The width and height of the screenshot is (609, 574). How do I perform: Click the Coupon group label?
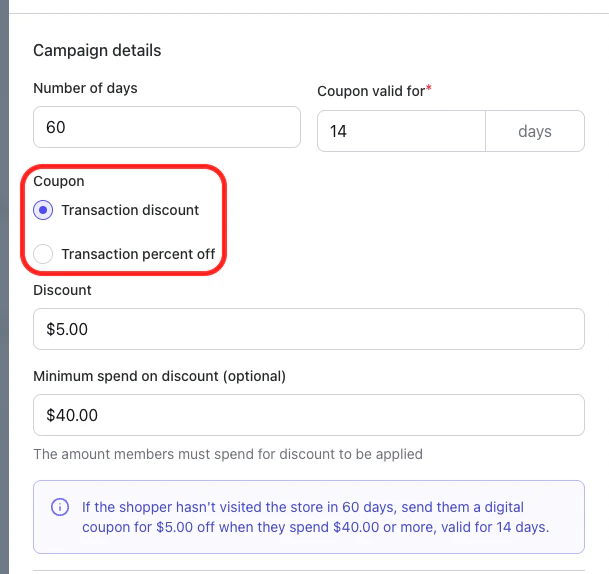pos(58,181)
